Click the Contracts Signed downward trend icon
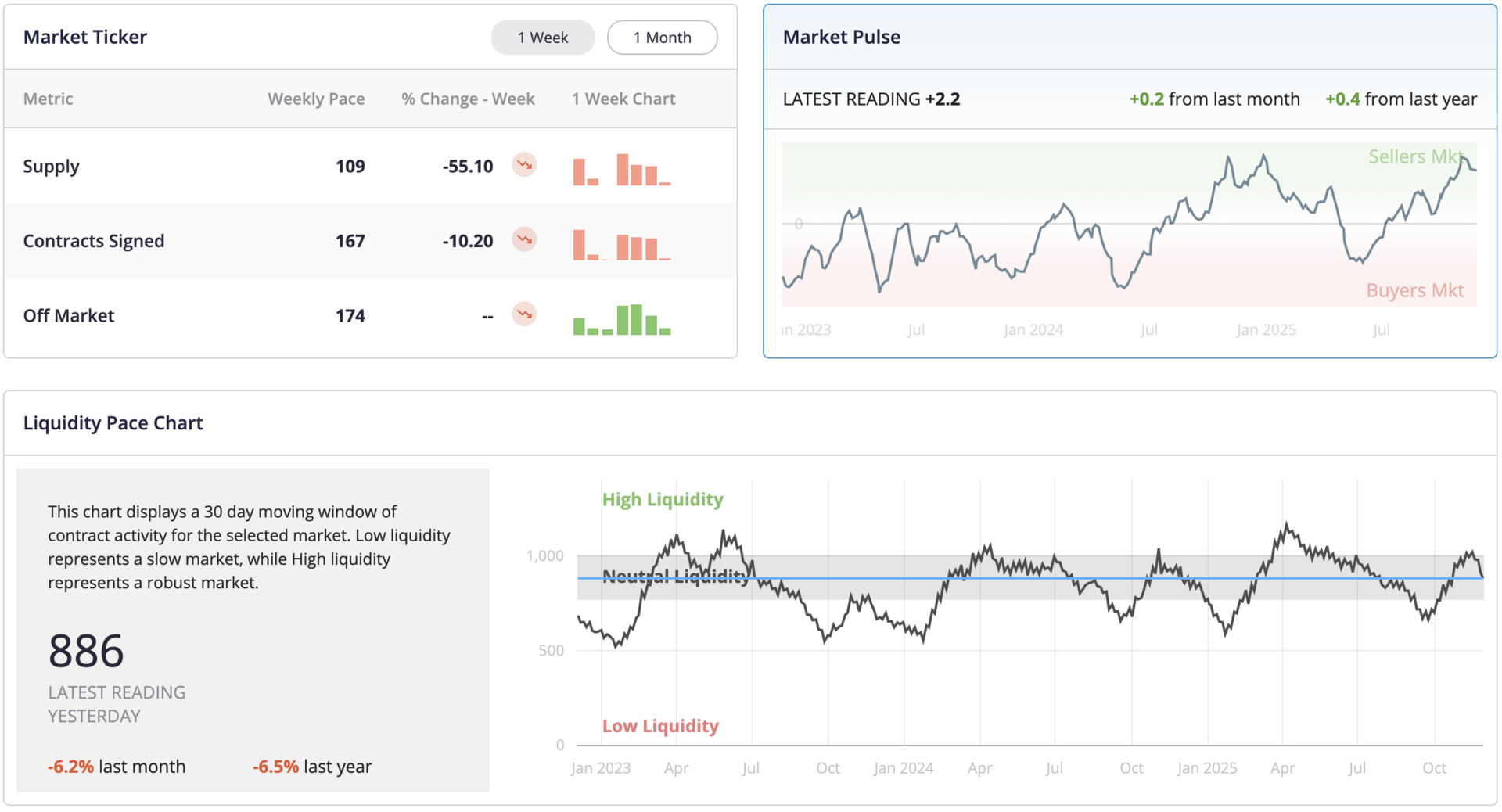This screenshot has height=812, width=1502. (x=524, y=239)
